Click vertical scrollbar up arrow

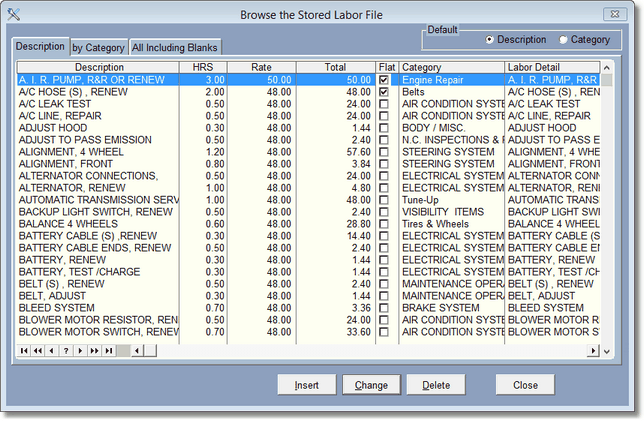(x=607, y=67)
